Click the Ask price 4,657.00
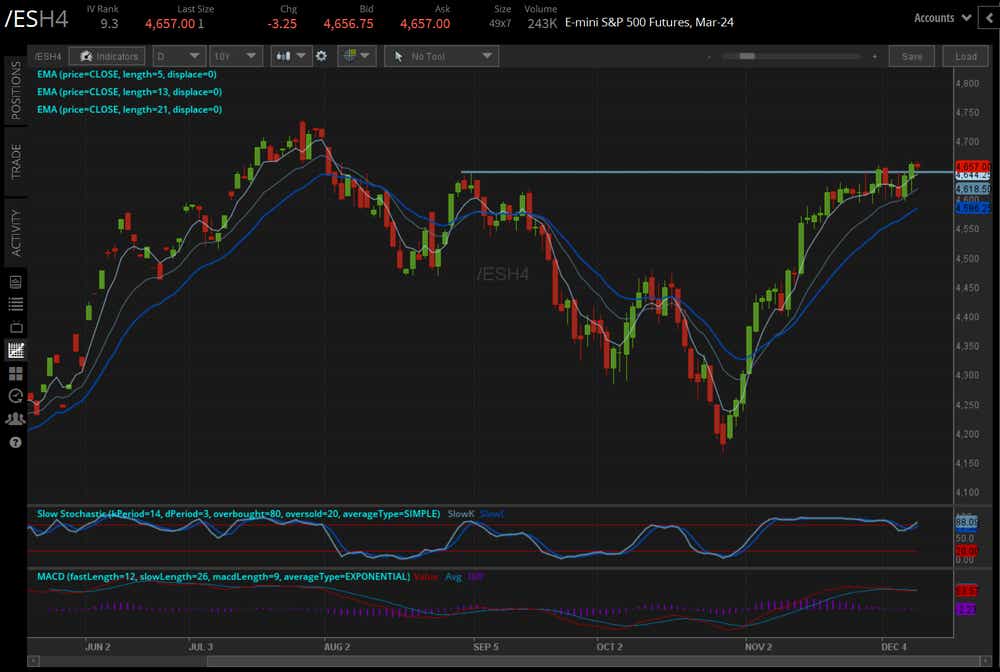 pyautogui.click(x=425, y=24)
